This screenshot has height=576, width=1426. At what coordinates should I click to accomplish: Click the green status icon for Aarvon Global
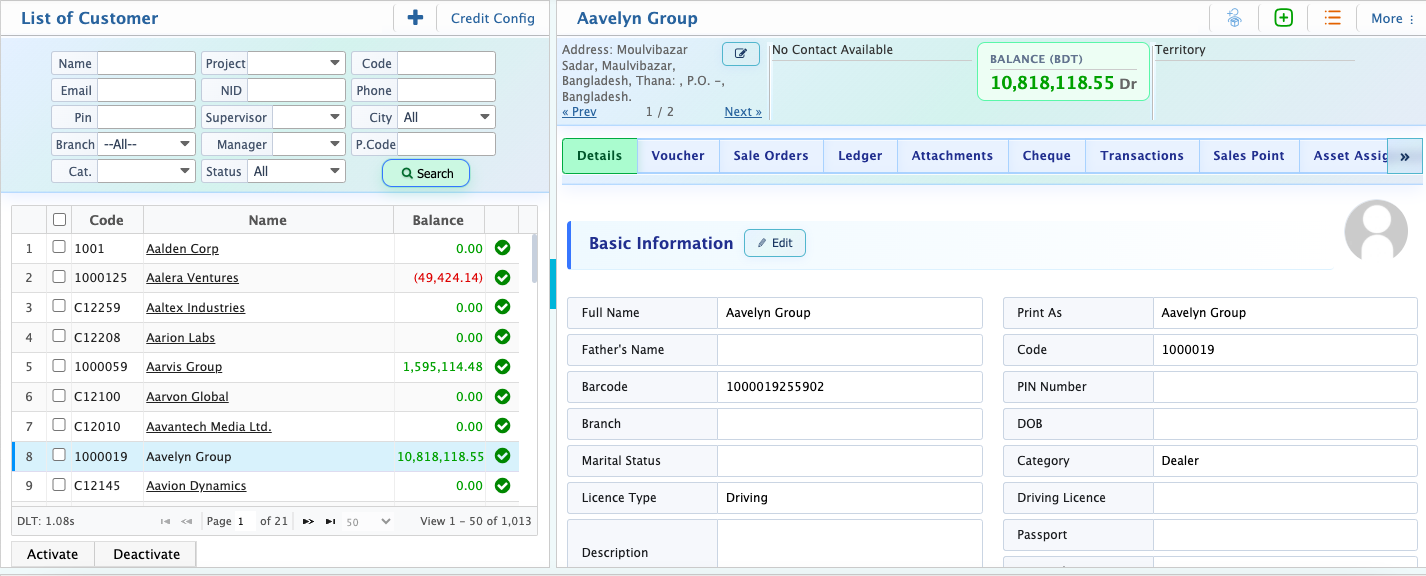click(x=502, y=397)
